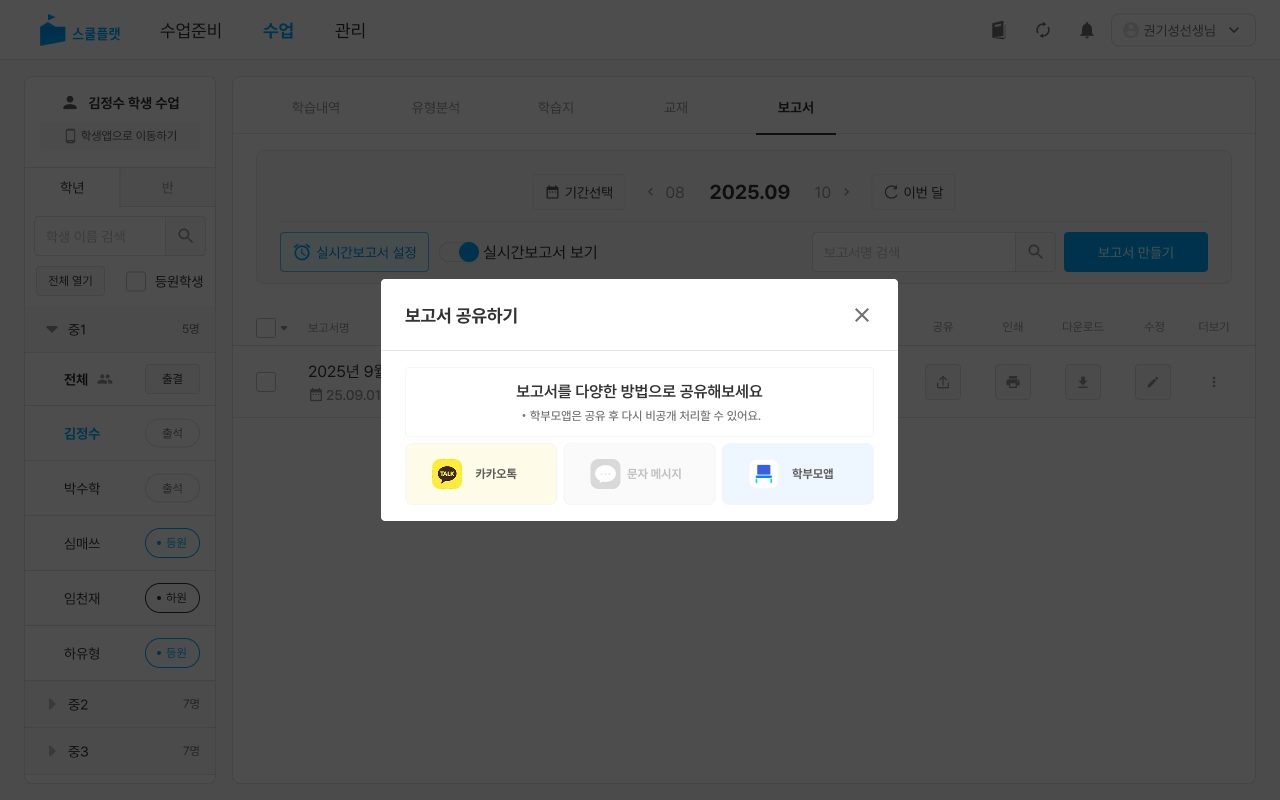The height and width of the screenshot is (800, 1280).
Task: Click the 학생 이름 검색 field
Action: click(x=100, y=236)
